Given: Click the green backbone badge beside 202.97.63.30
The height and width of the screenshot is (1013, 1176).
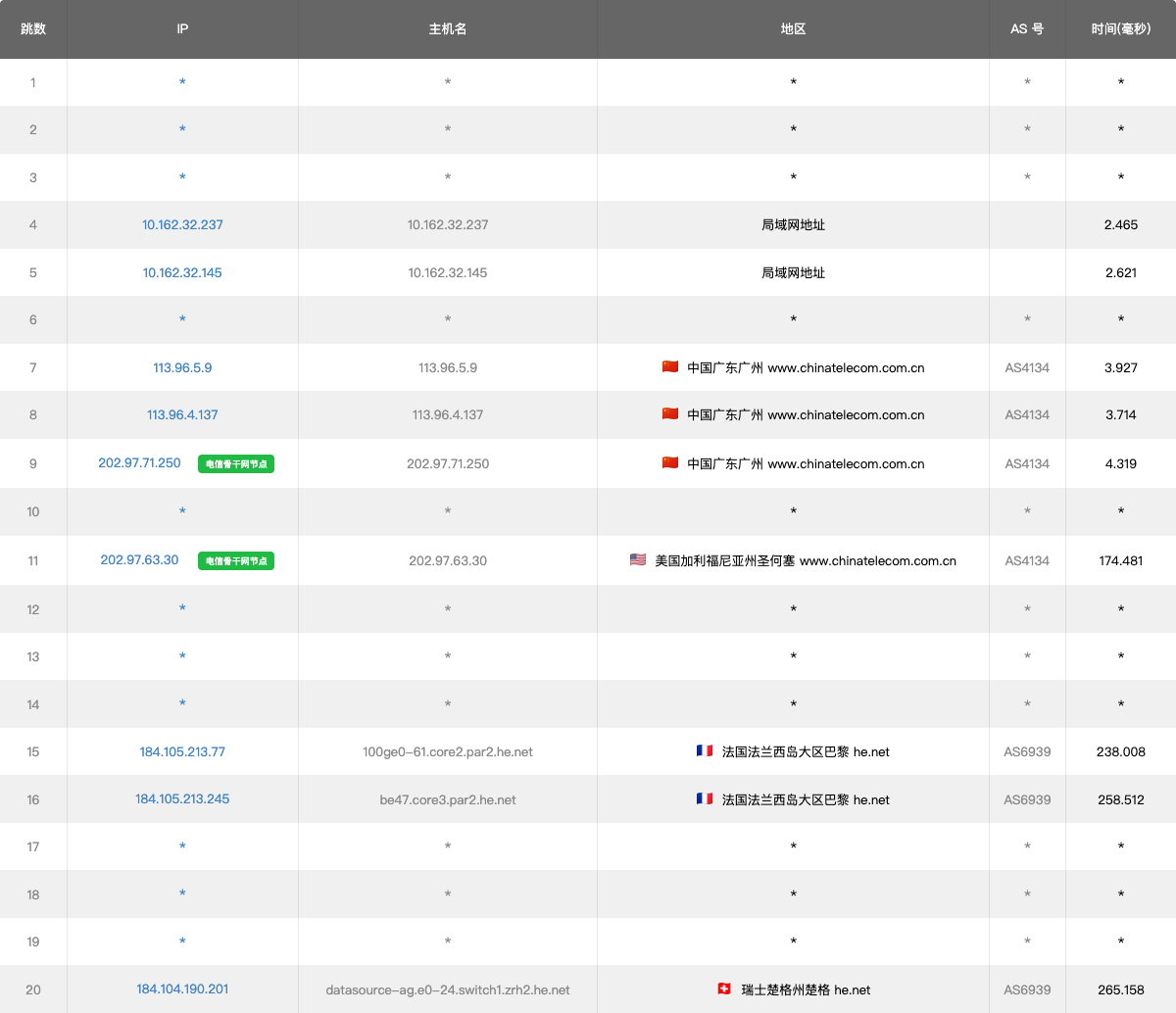Looking at the screenshot, I should pos(236,561).
